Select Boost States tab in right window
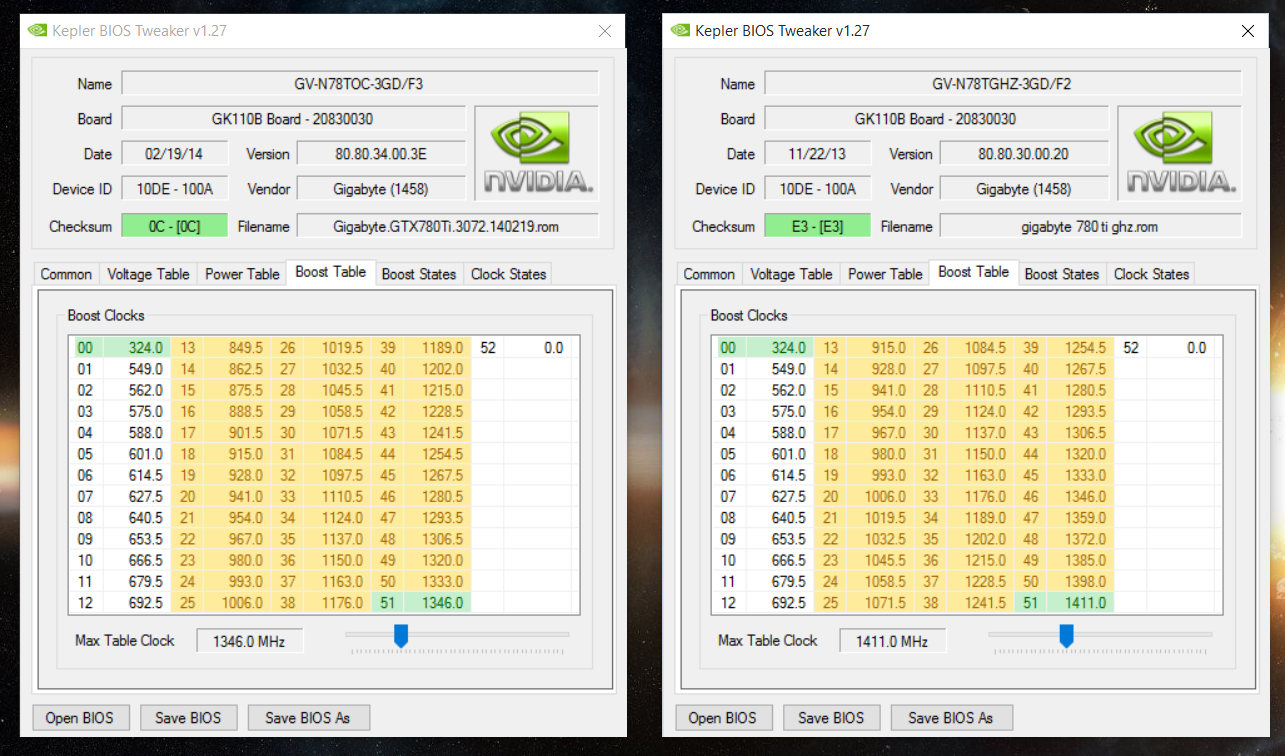 [x=1061, y=274]
